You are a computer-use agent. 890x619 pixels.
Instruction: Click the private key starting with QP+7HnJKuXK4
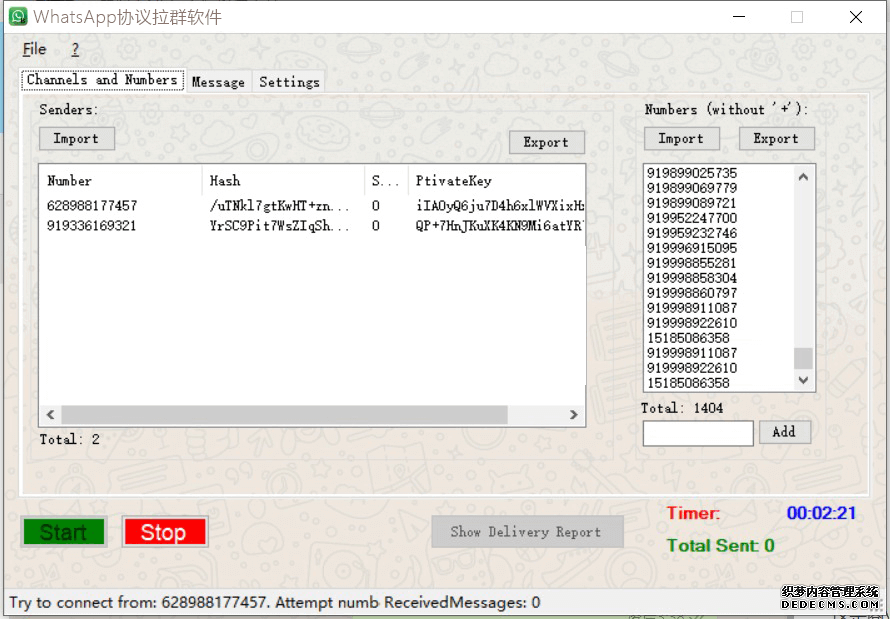point(499,226)
